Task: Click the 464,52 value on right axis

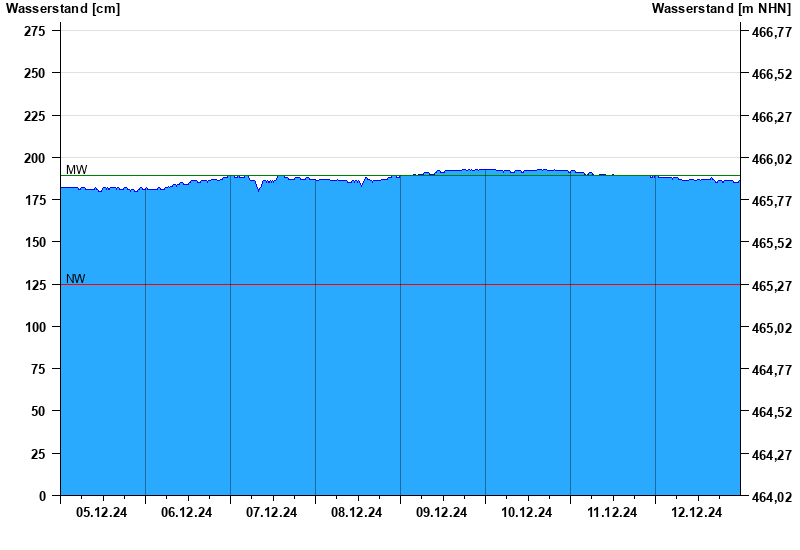Action: 772,412
